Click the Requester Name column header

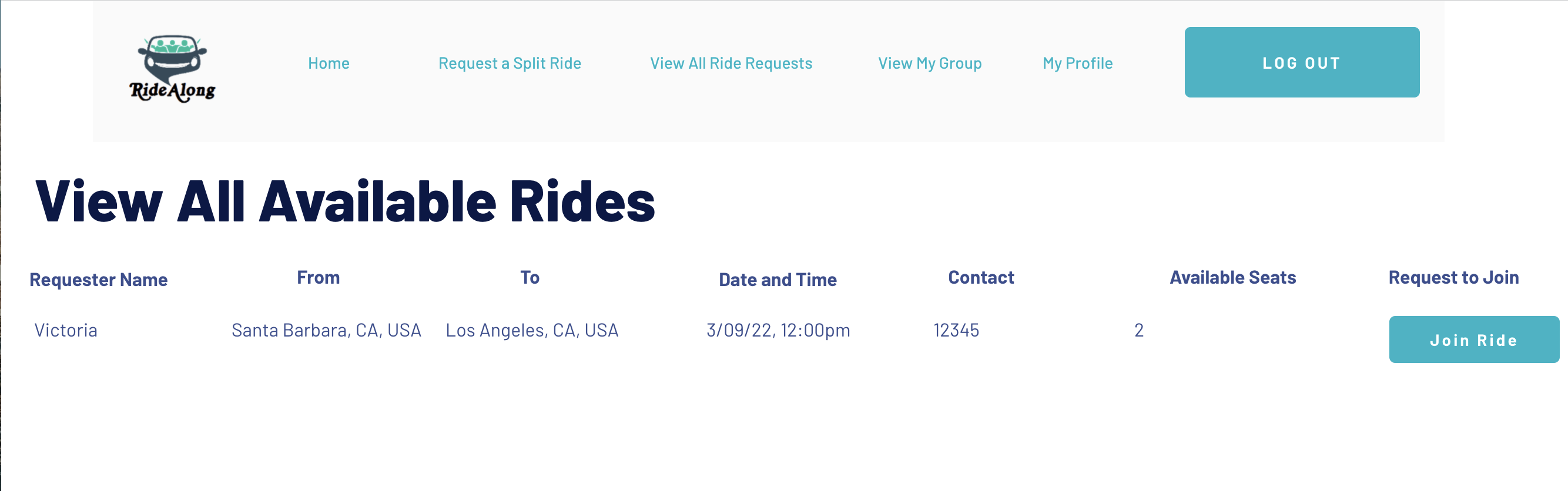(99, 279)
